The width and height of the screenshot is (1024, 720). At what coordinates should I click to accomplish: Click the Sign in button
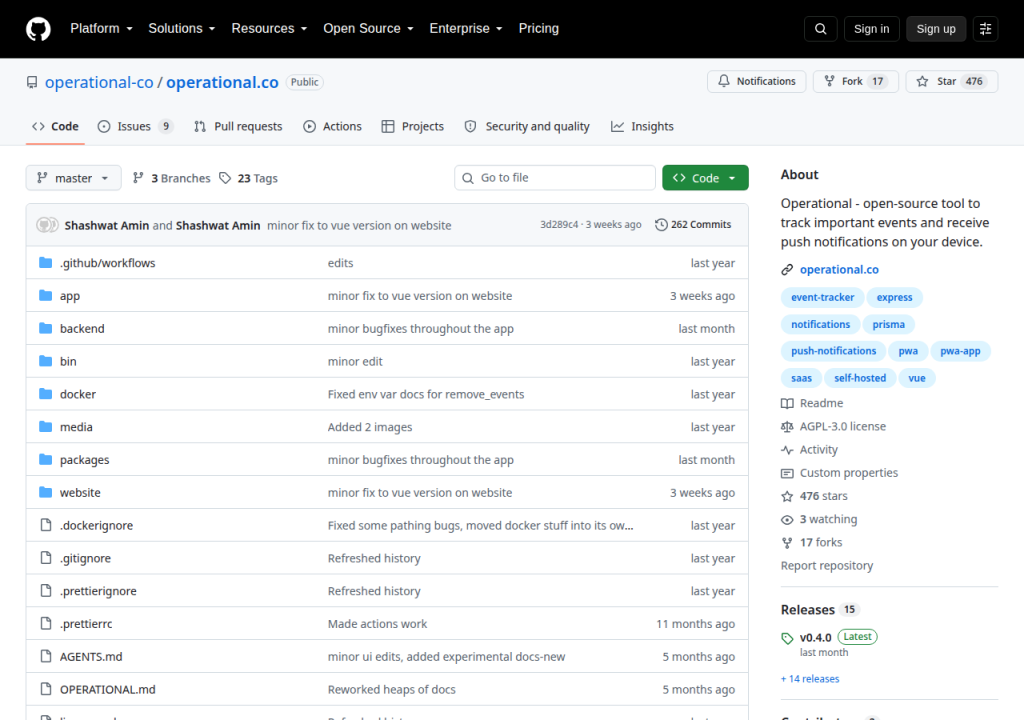pos(871,29)
